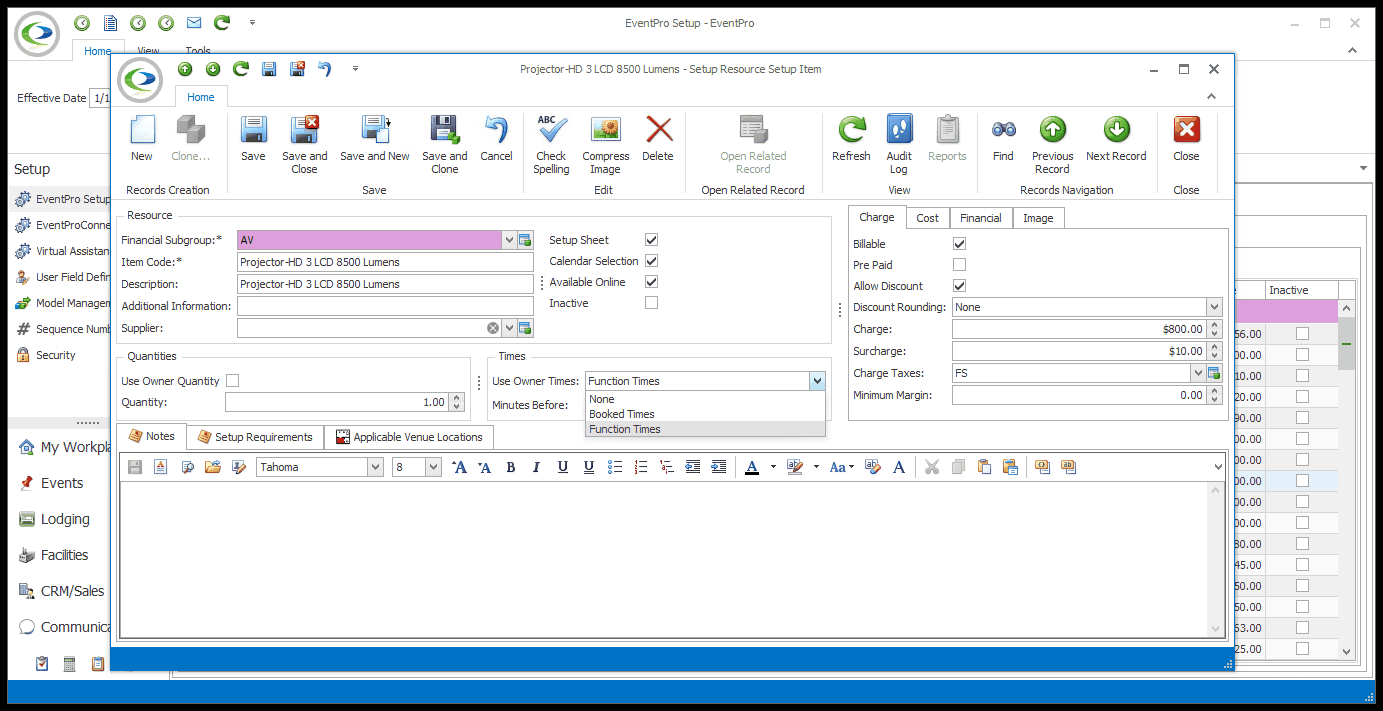Open Events in the navigation pane
1383x711 pixels.
[61, 483]
